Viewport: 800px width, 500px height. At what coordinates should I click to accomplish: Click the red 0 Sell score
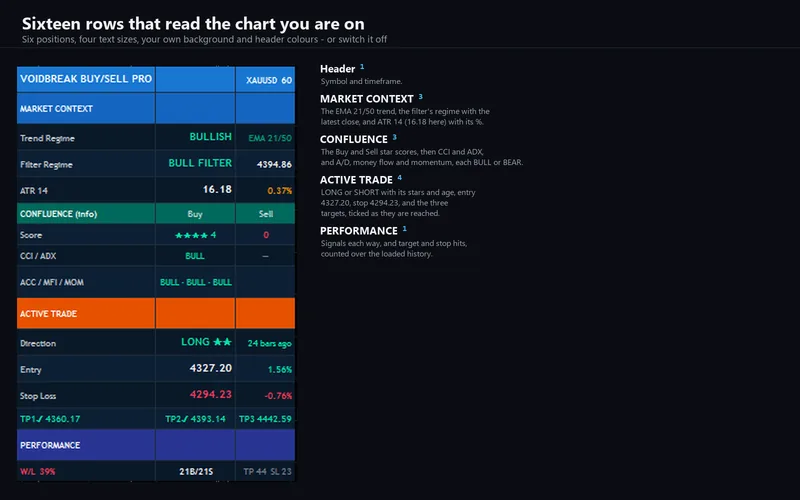click(x=266, y=235)
